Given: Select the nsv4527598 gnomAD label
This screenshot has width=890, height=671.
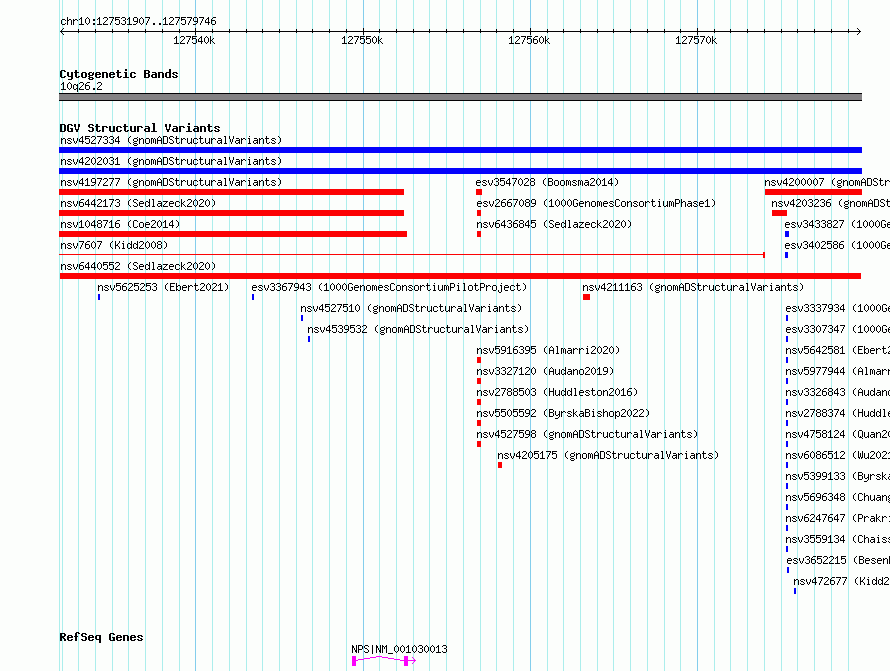Looking at the screenshot, I should 587,434.
